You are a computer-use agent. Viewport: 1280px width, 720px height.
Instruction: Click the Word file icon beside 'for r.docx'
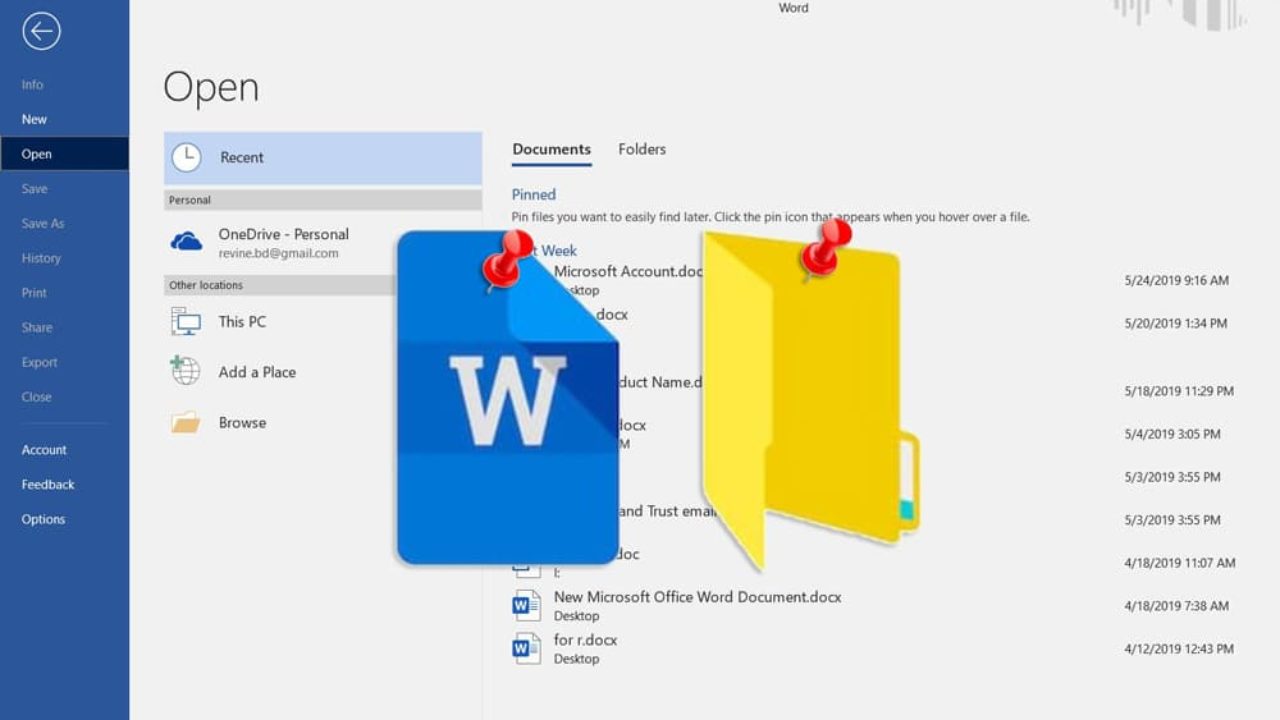(x=526, y=649)
